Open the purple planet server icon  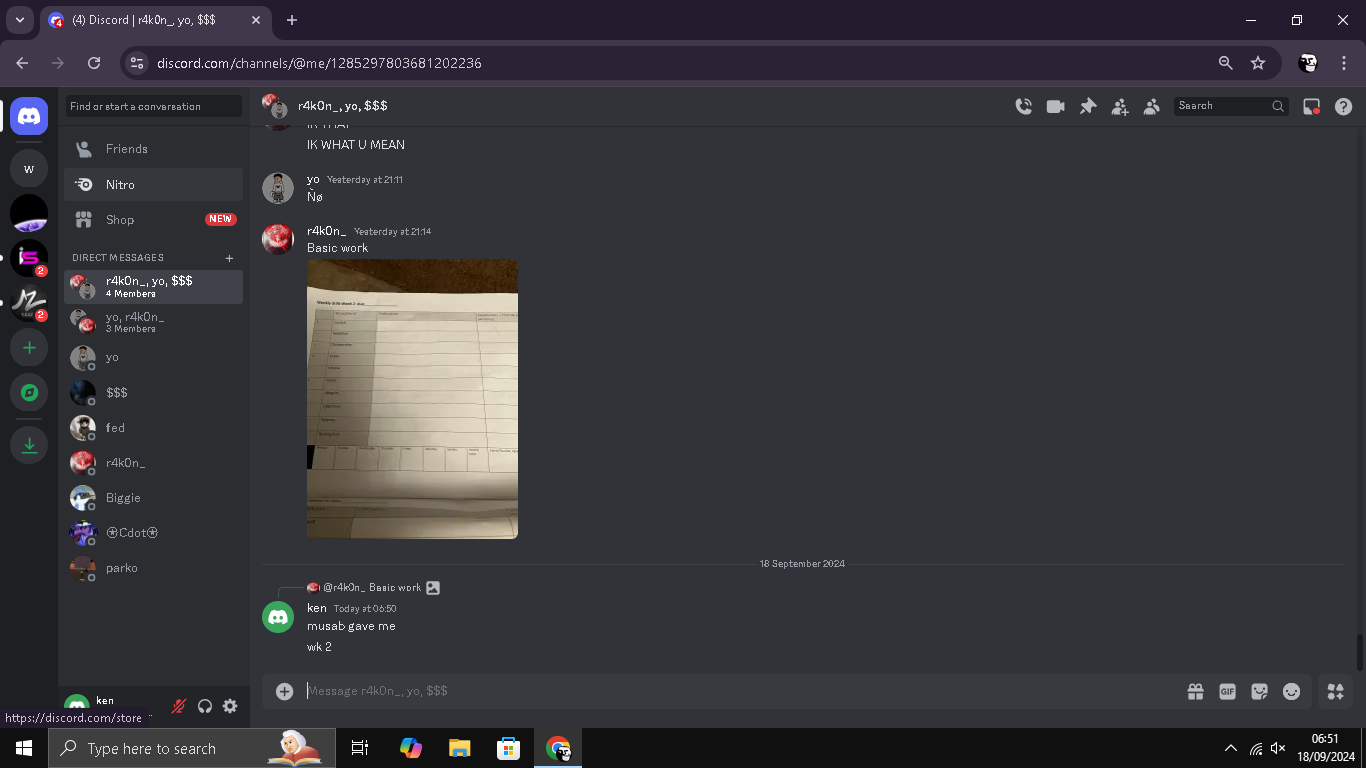29,213
